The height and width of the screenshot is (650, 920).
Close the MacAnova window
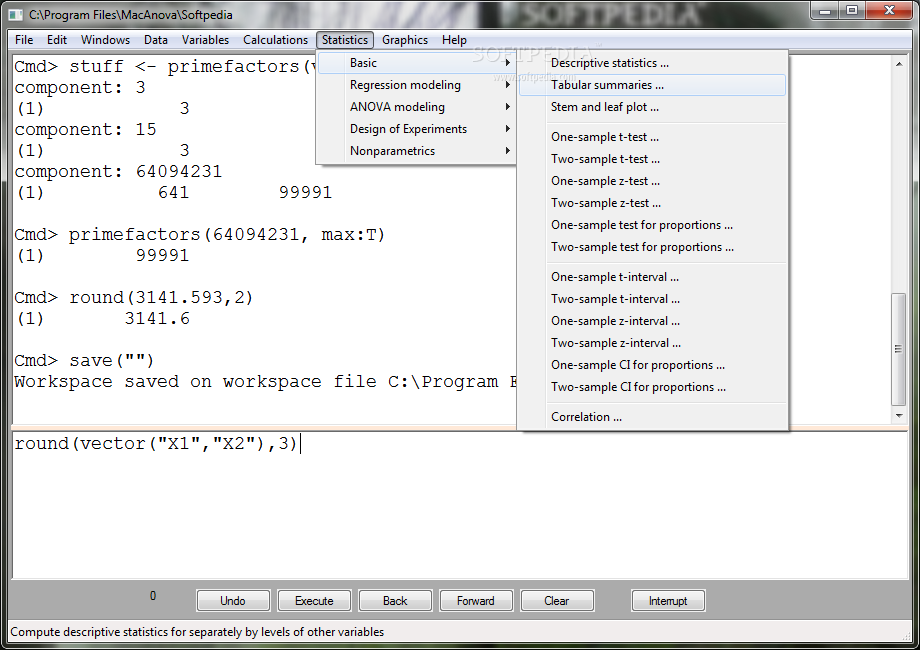[x=888, y=11]
